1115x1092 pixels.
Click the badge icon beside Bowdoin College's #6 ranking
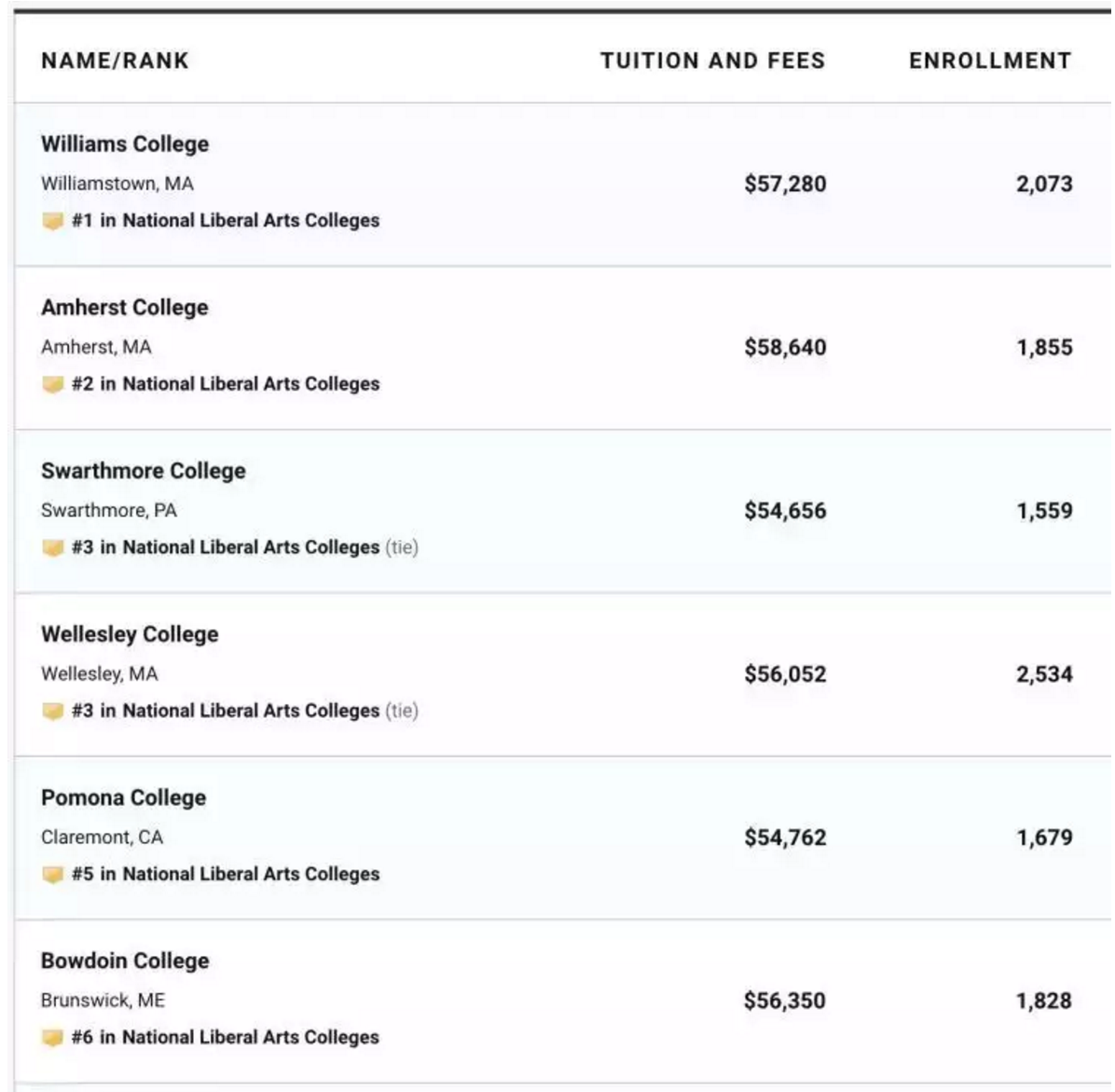(x=52, y=1038)
